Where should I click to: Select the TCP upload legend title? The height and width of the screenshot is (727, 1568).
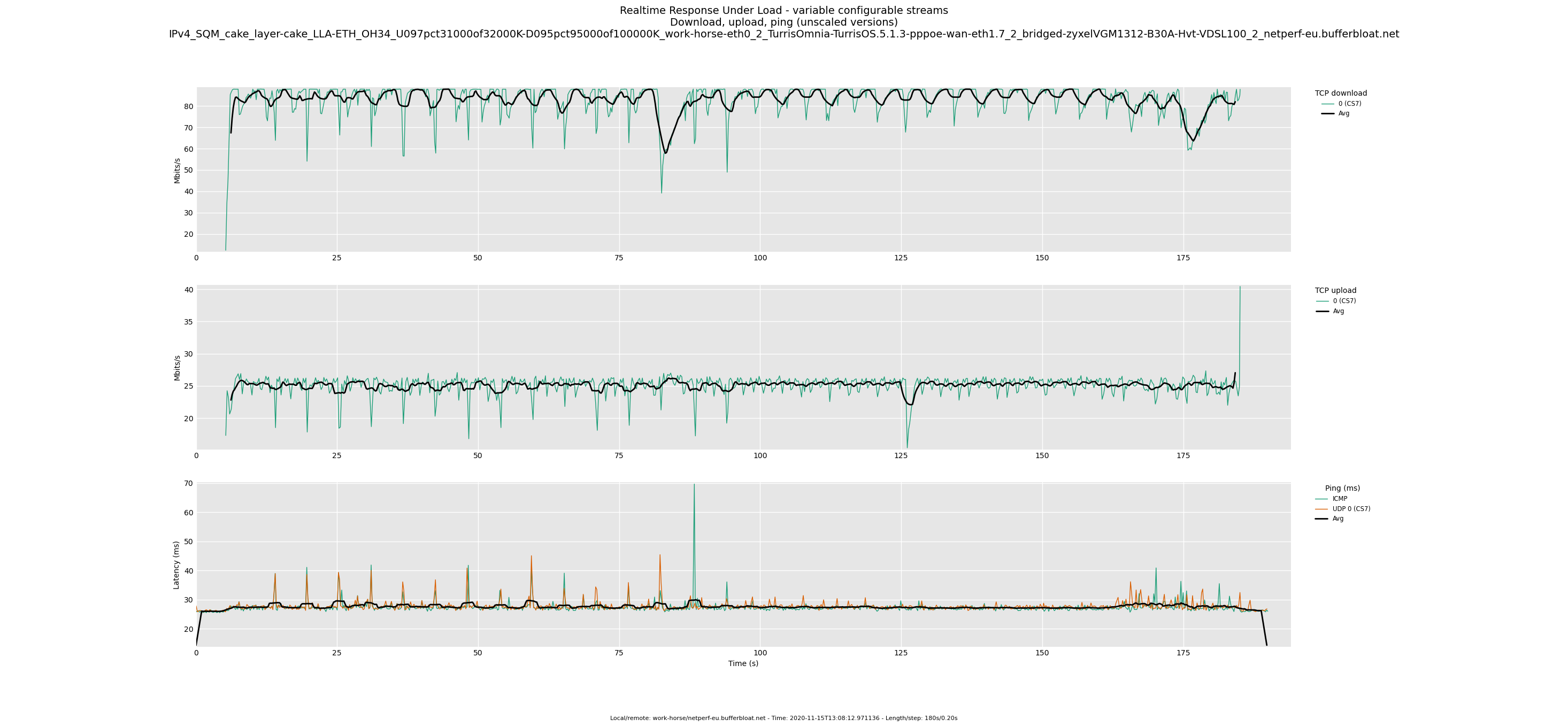tap(1335, 291)
